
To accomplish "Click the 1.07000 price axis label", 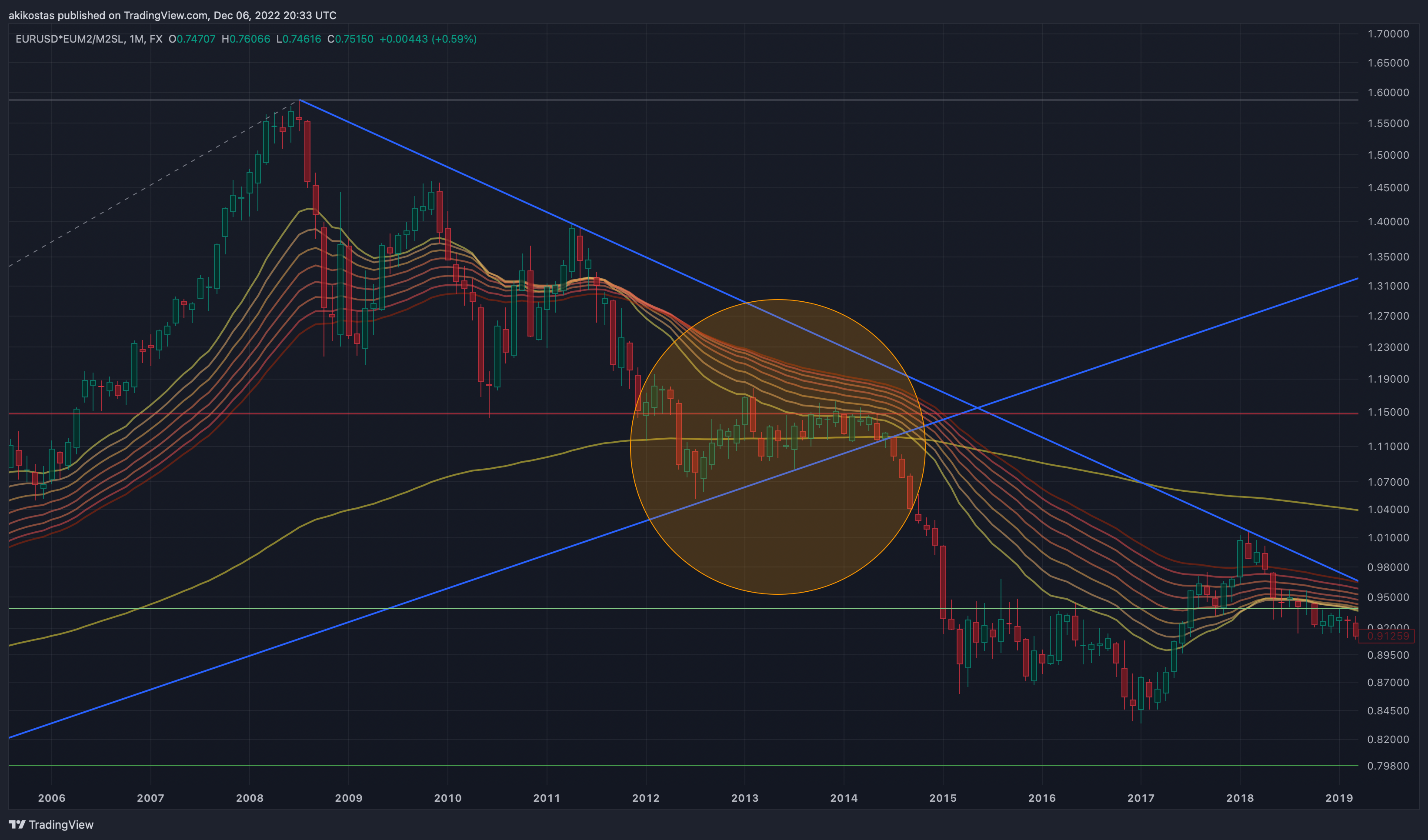I will click(1388, 482).
